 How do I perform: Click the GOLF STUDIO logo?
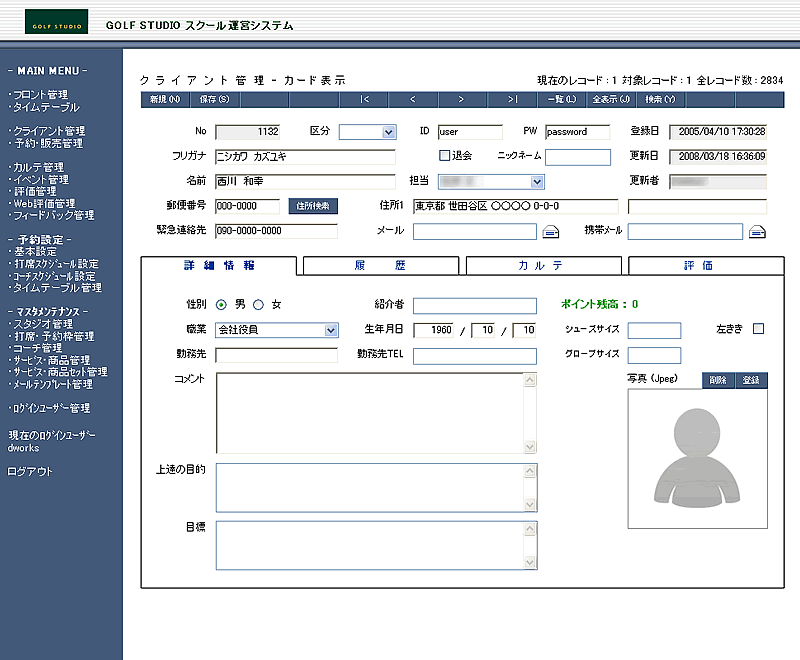point(56,21)
